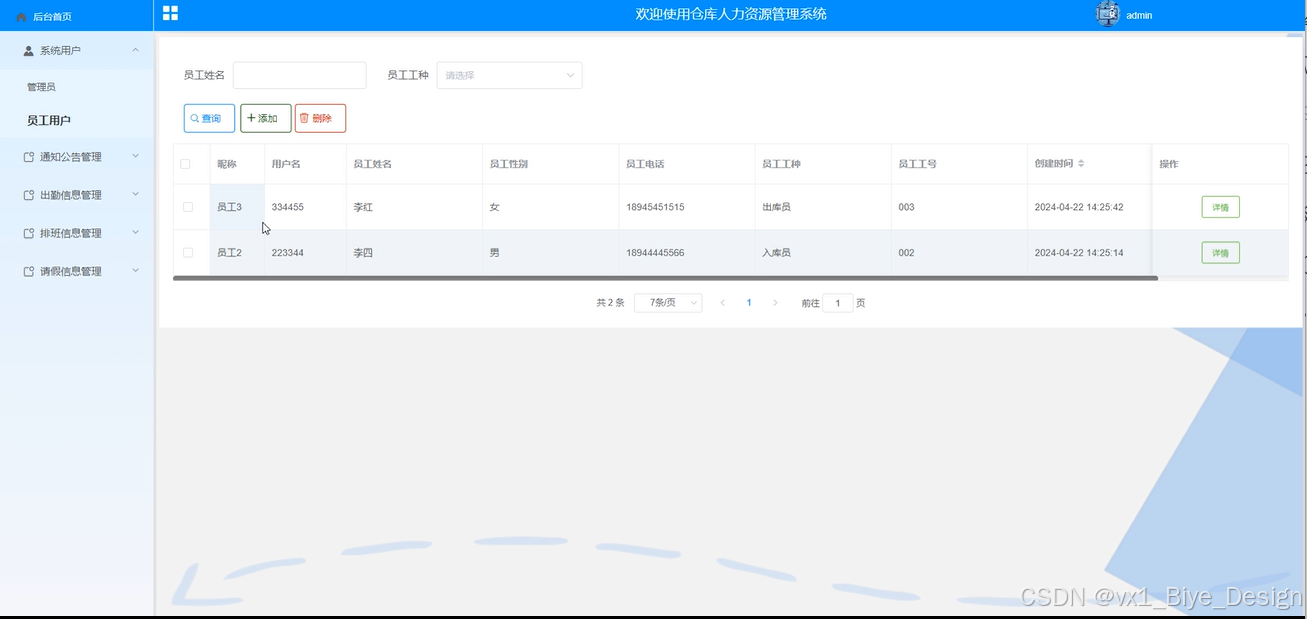Image resolution: width=1307 pixels, height=619 pixels.
Task: Click the admin avatar image
Action: tap(1107, 14)
